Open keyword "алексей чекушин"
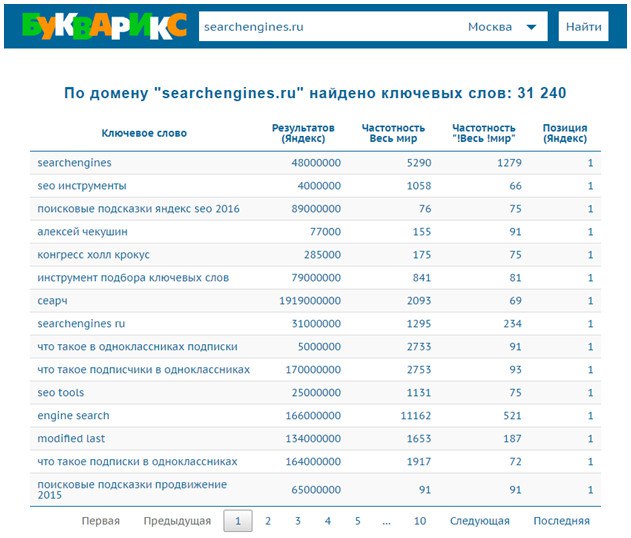 (82, 232)
